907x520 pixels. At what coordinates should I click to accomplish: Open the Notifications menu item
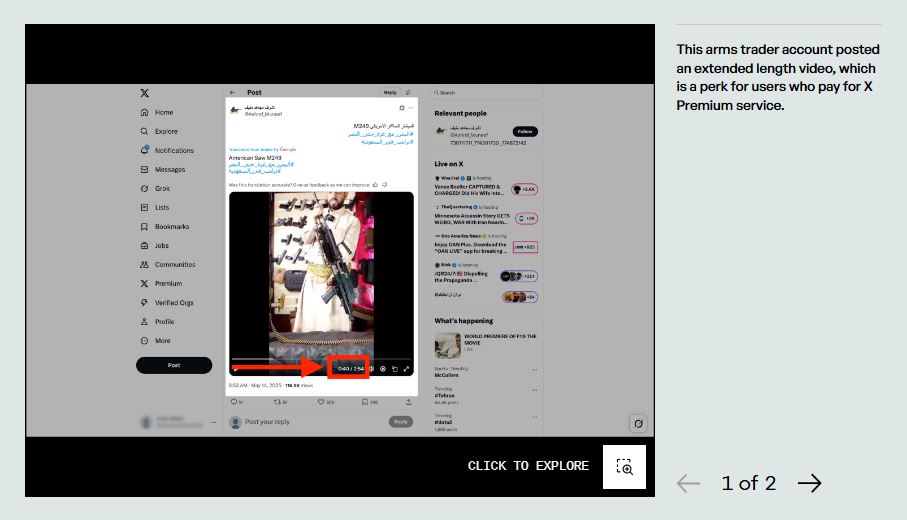click(x=173, y=150)
